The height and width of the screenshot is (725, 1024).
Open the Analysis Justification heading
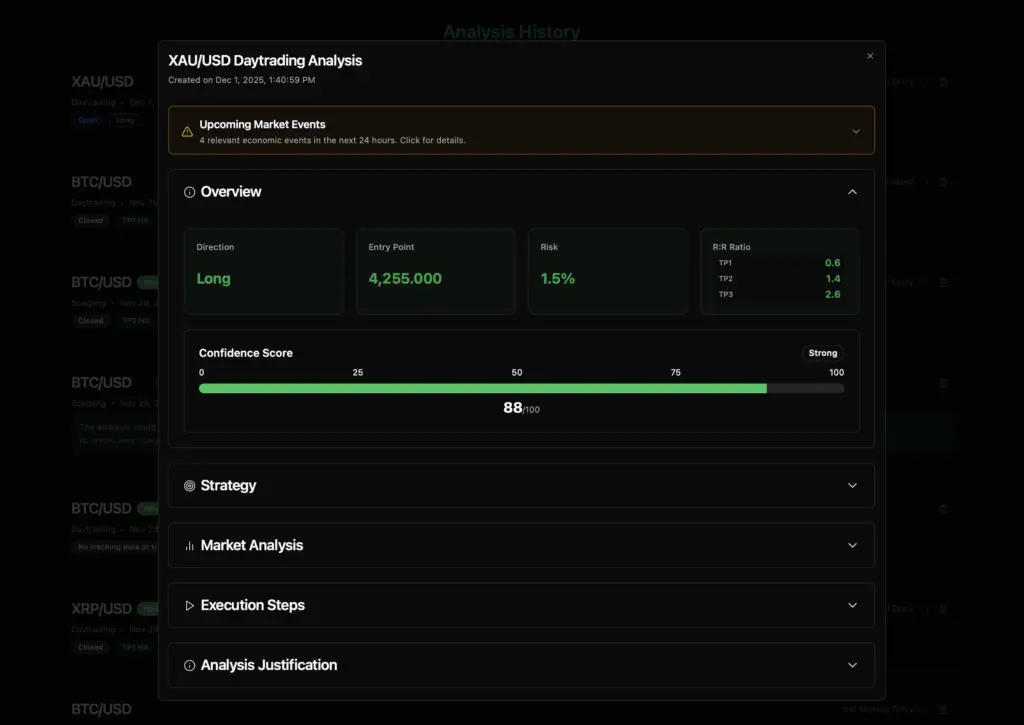(268, 665)
